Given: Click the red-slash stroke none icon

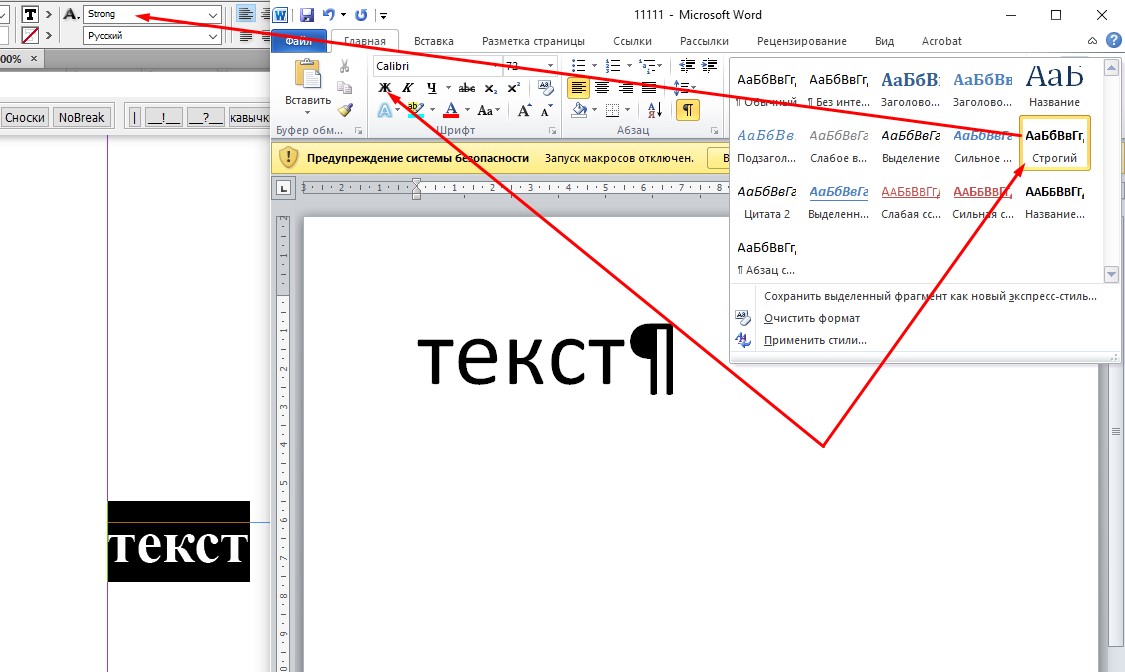Looking at the screenshot, I should coord(30,35).
